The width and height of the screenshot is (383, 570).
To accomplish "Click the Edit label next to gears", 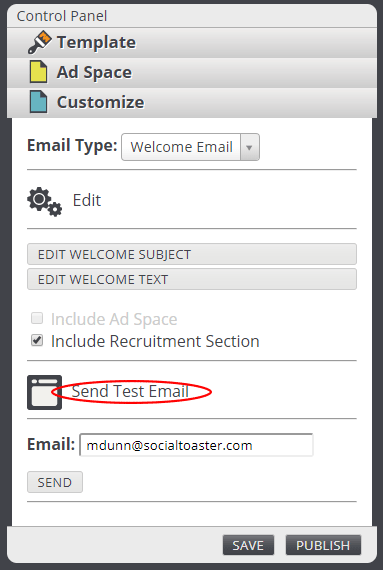I will click(x=87, y=200).
